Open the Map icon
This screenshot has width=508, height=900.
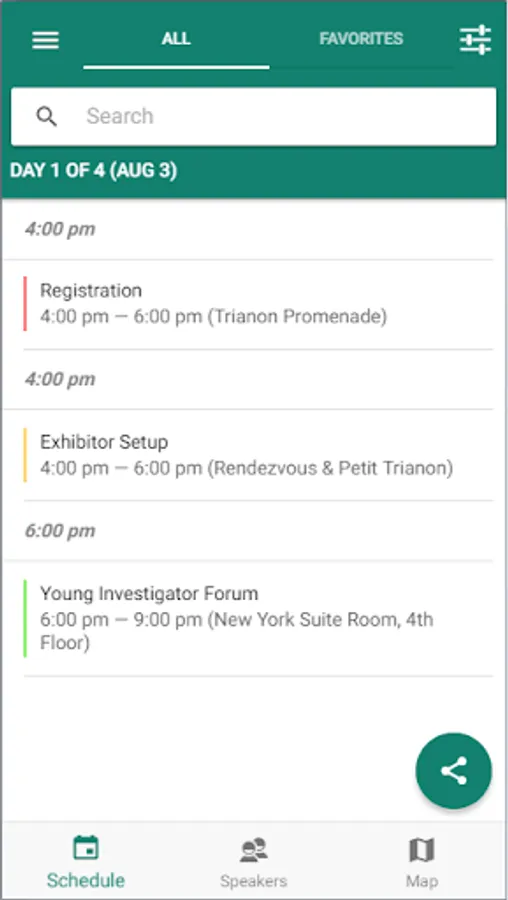coord(421,849)
